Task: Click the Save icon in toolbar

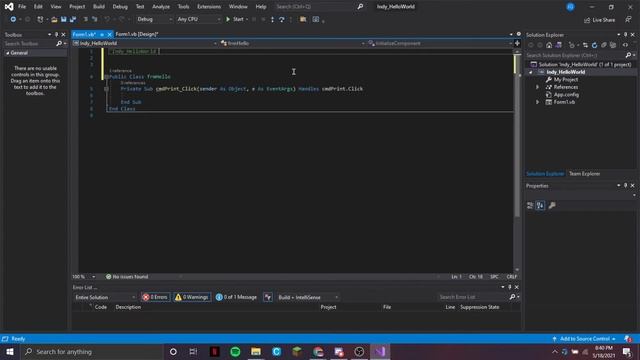Action: [64, 19]
